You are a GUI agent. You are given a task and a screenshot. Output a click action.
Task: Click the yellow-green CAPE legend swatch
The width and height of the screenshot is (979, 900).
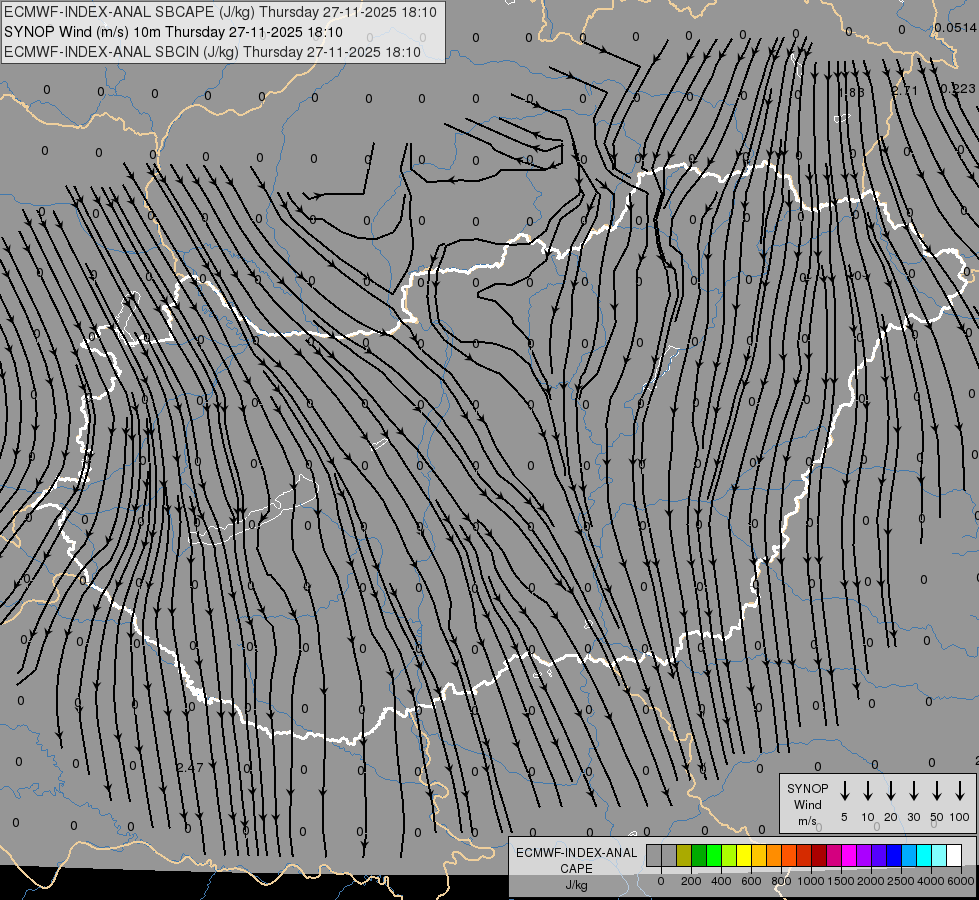[729, 855]
